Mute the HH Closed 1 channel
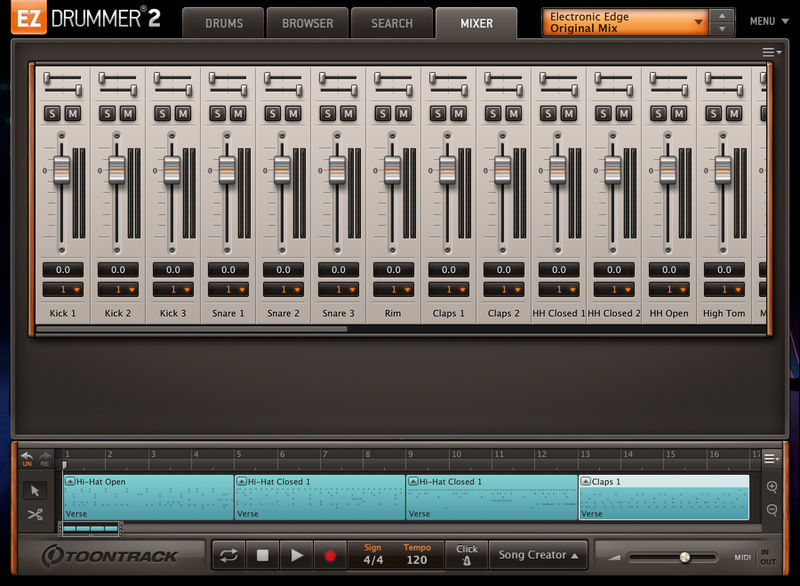 coord(569,114)
